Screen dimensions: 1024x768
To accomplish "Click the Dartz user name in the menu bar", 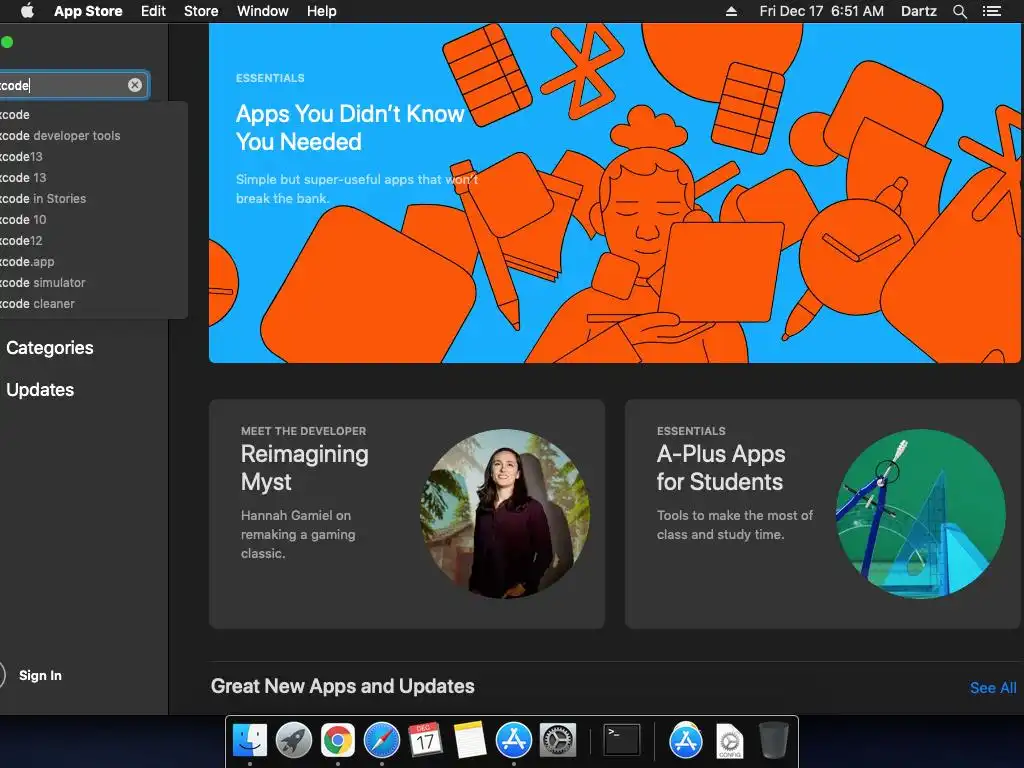I will (x=918, y=11).
